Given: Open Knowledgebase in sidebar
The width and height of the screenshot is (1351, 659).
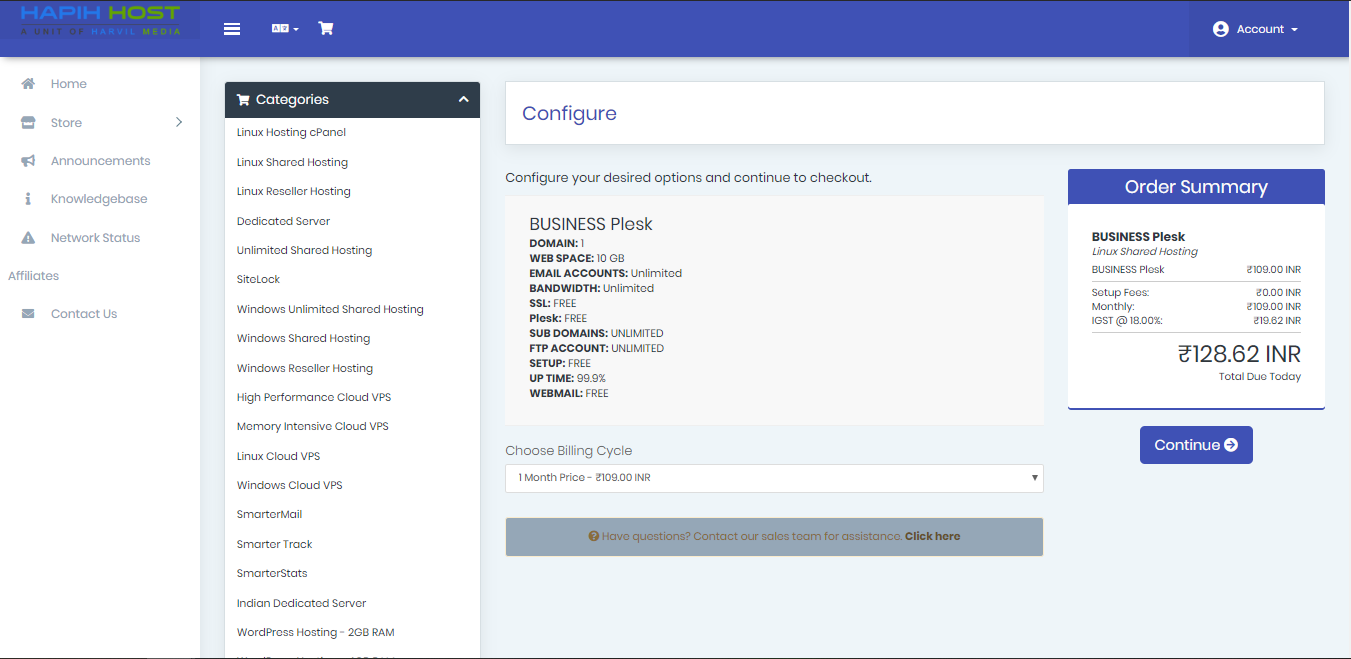Looking at the screenshot, I should point(99,199).
